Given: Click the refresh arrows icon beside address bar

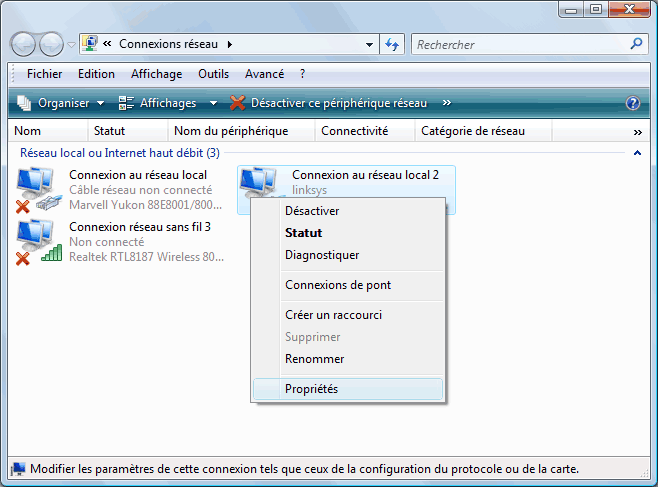Looking at the screenshot, I should [x=392, y=44].
